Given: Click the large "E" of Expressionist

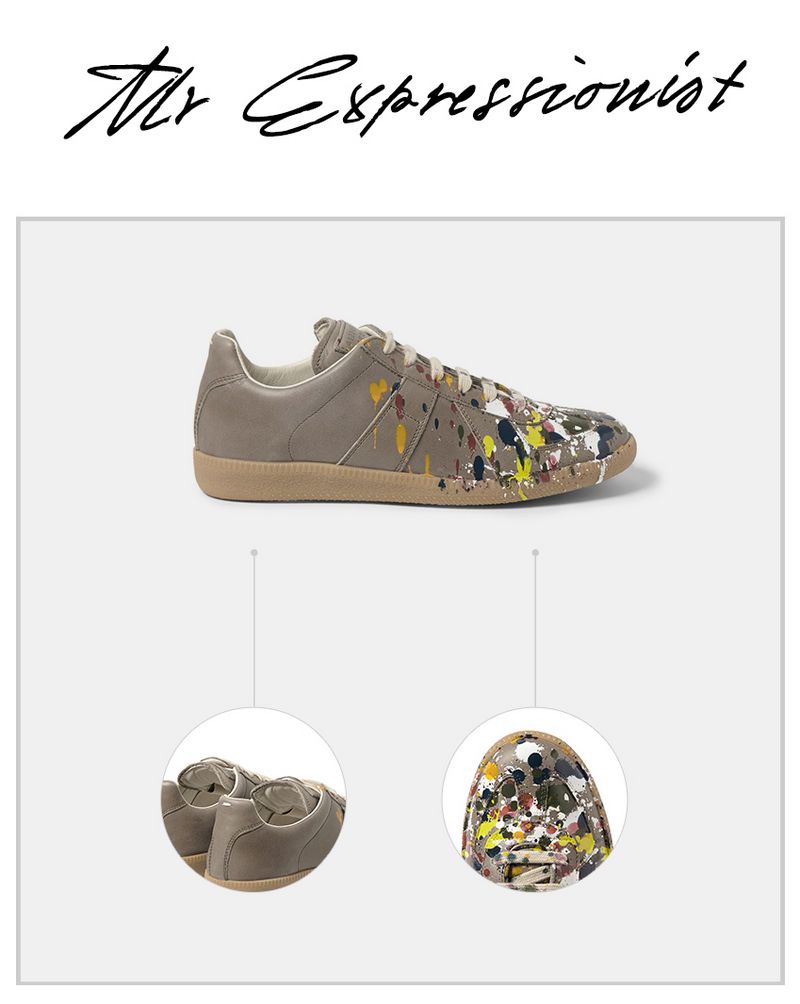Looking at the screenshot, I should point(296,95).
